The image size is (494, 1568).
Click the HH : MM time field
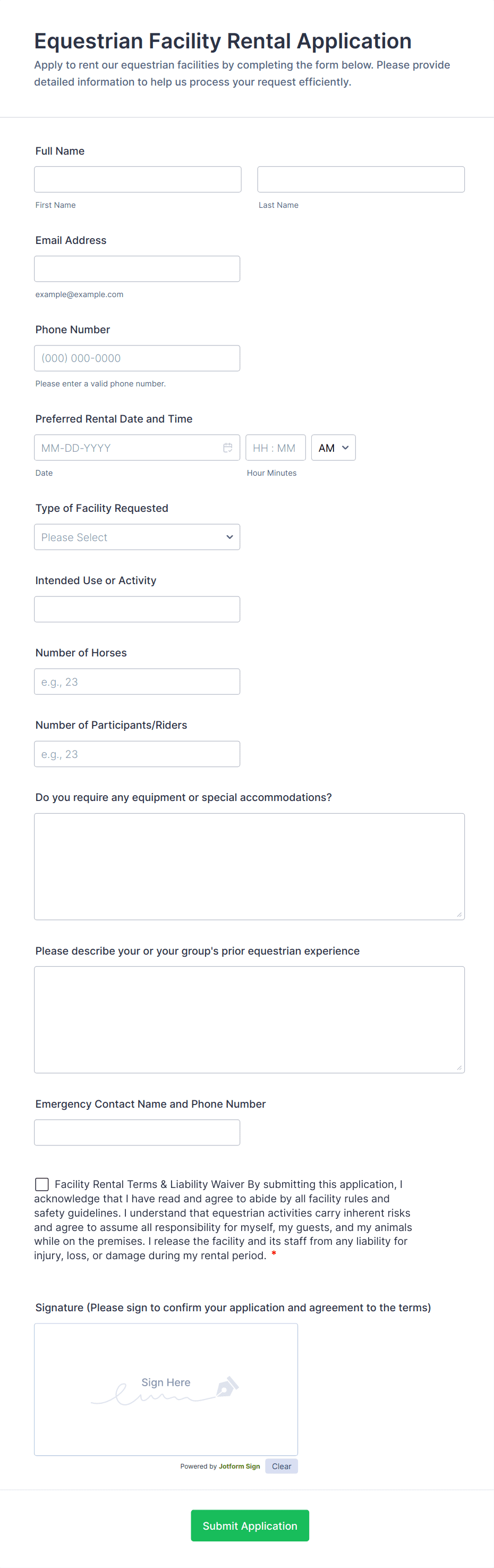(275, 448)
